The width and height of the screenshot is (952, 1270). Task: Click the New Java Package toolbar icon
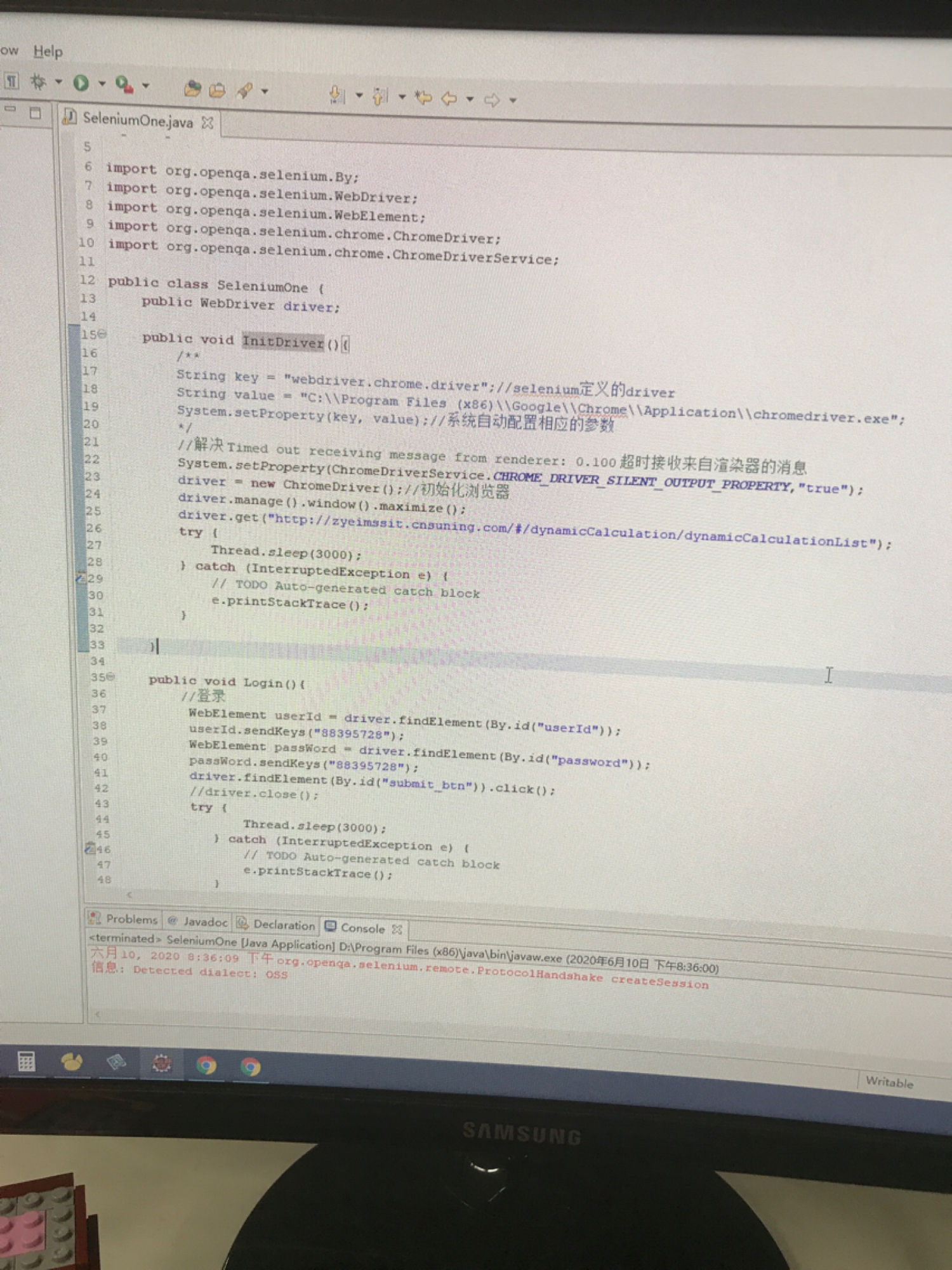192,89
